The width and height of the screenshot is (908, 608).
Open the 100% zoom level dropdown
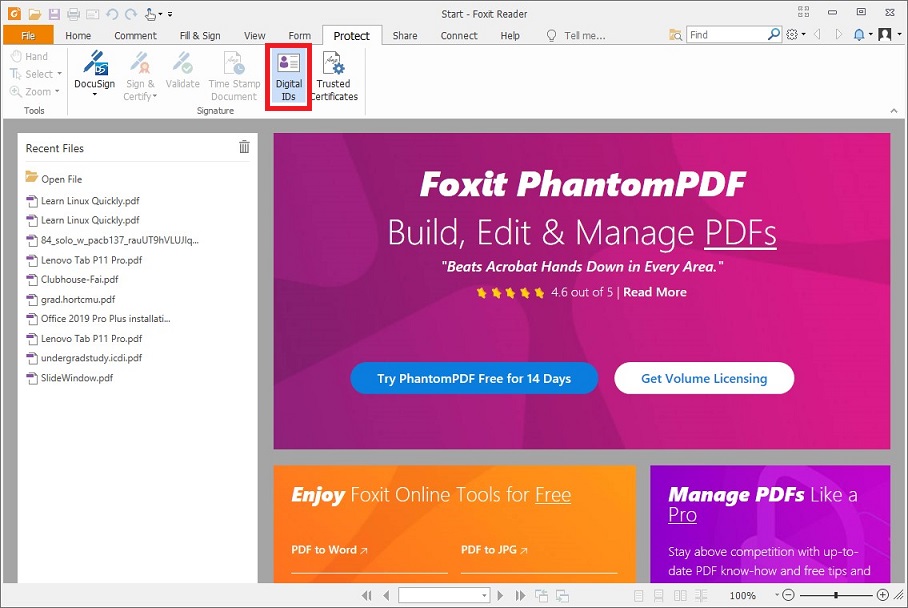click(x=777, y=595)
